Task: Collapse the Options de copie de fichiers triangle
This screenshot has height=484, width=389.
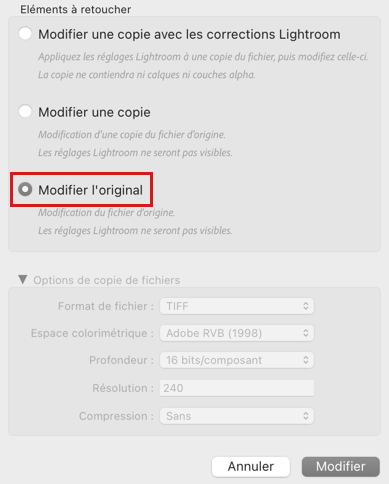Action: click(x=23, y=279)
